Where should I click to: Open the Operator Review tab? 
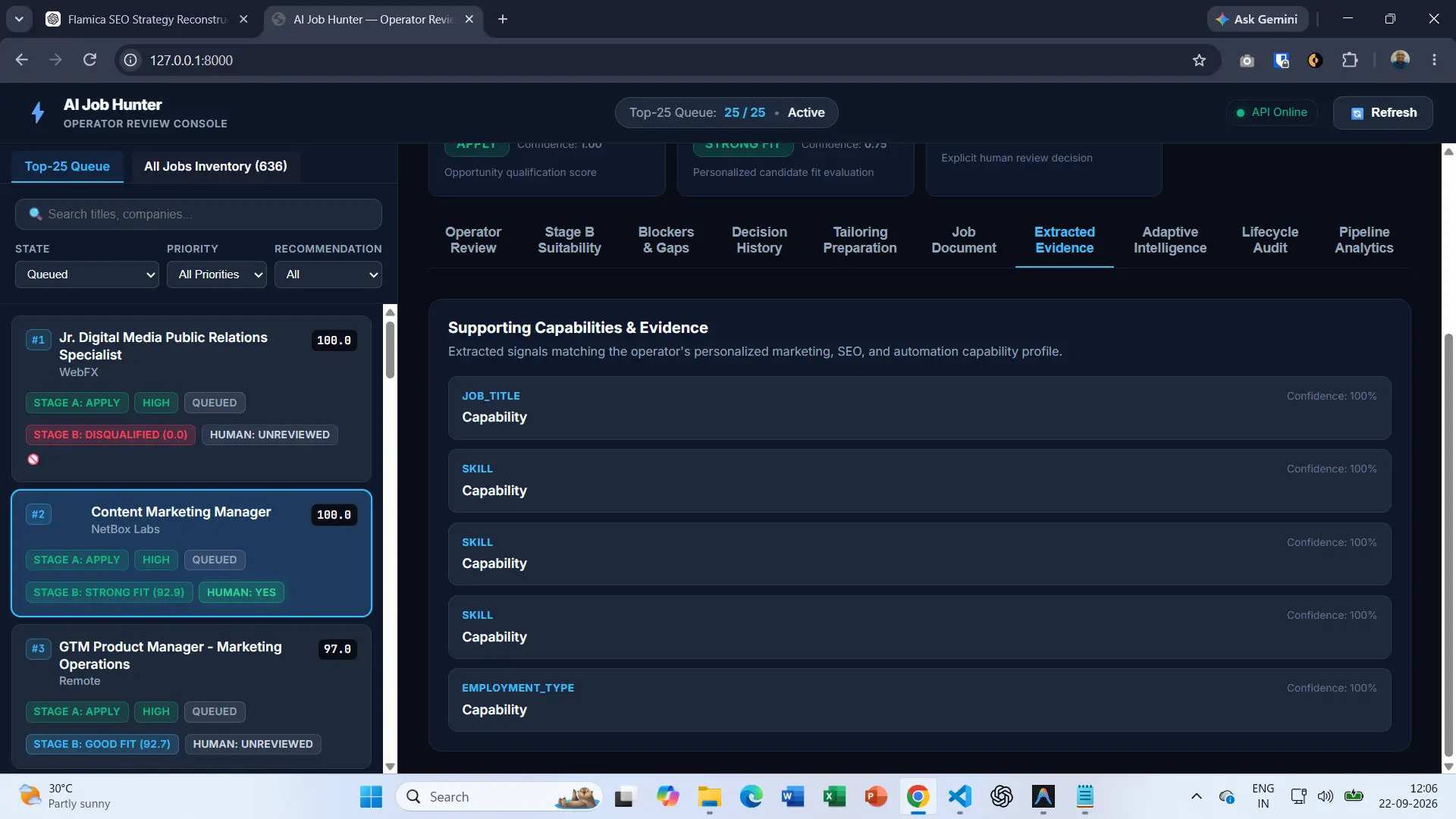(473, 240)
